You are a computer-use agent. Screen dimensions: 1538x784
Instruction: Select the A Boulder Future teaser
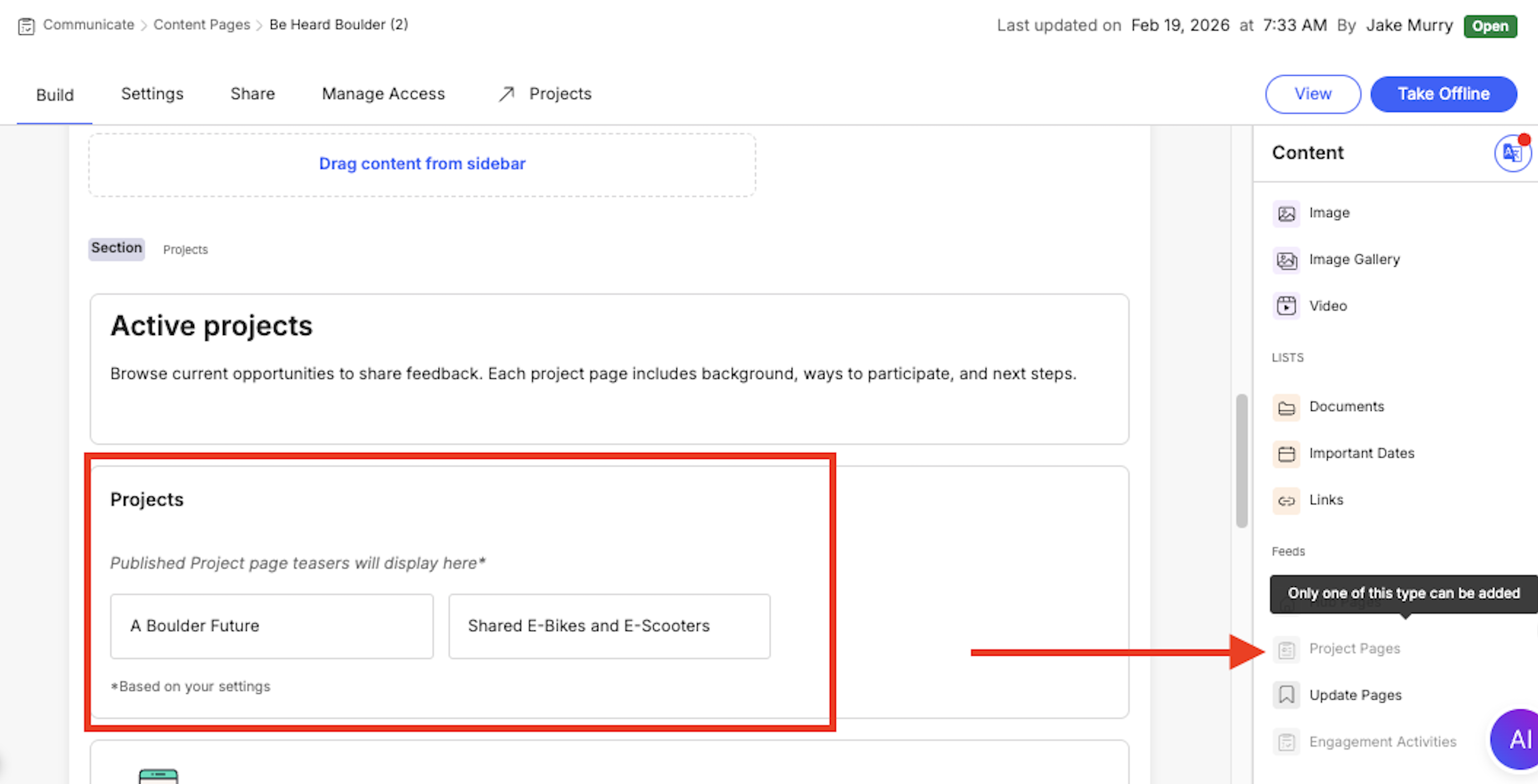pos(272,626)
